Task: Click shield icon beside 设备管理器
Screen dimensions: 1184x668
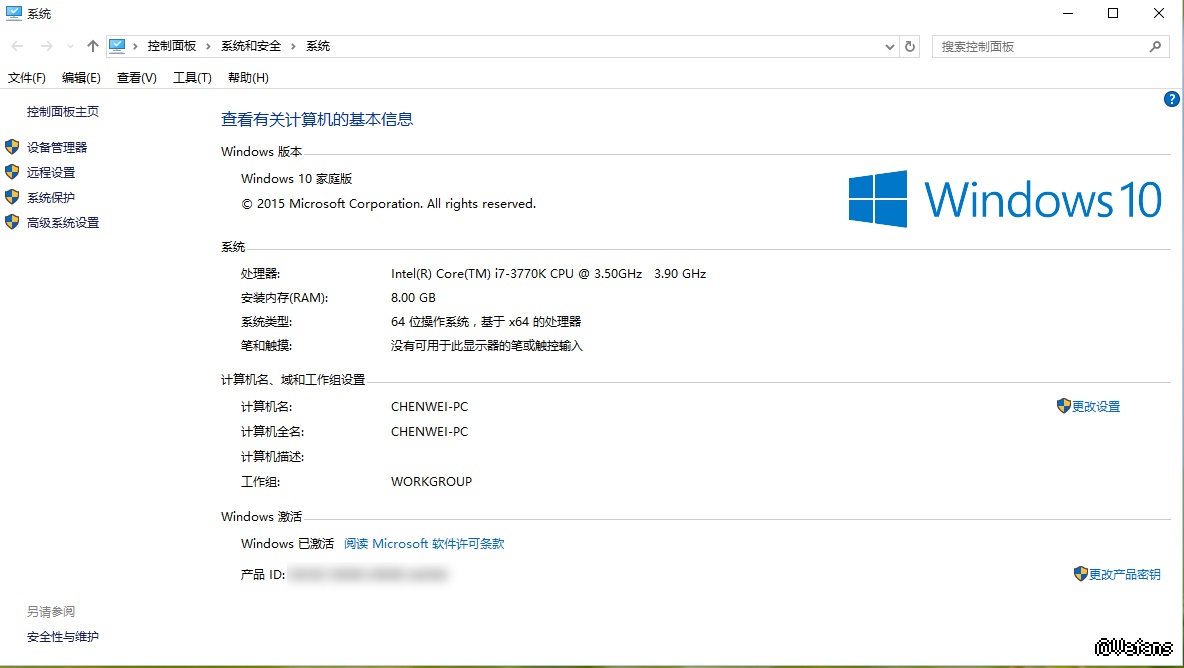Action: tap(12, 146)
